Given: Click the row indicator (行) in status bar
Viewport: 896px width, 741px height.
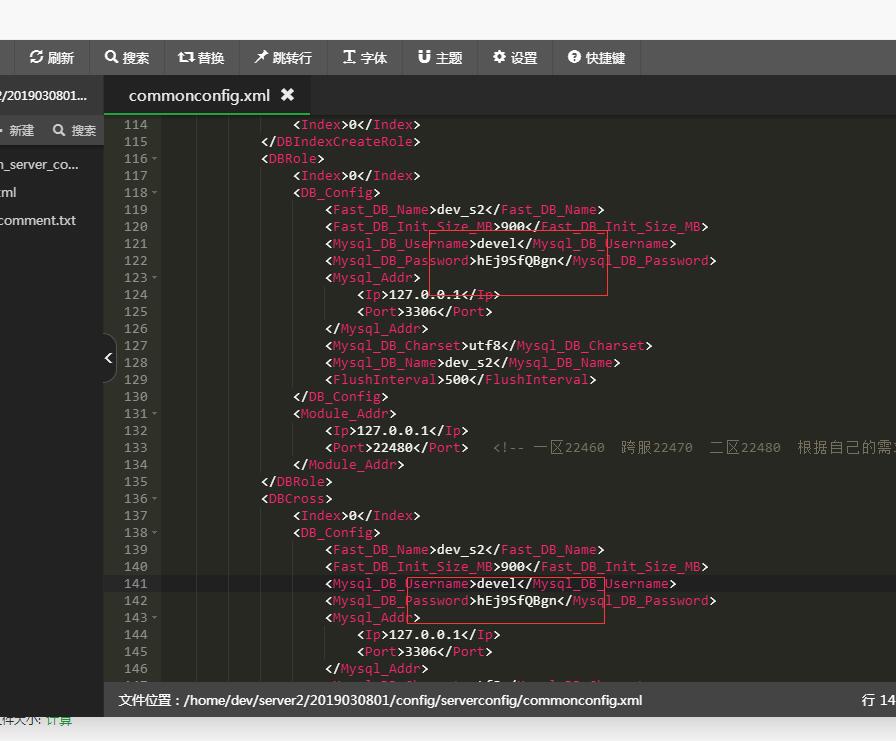Looking at the screenshot, I should click(x=878, y=700).
